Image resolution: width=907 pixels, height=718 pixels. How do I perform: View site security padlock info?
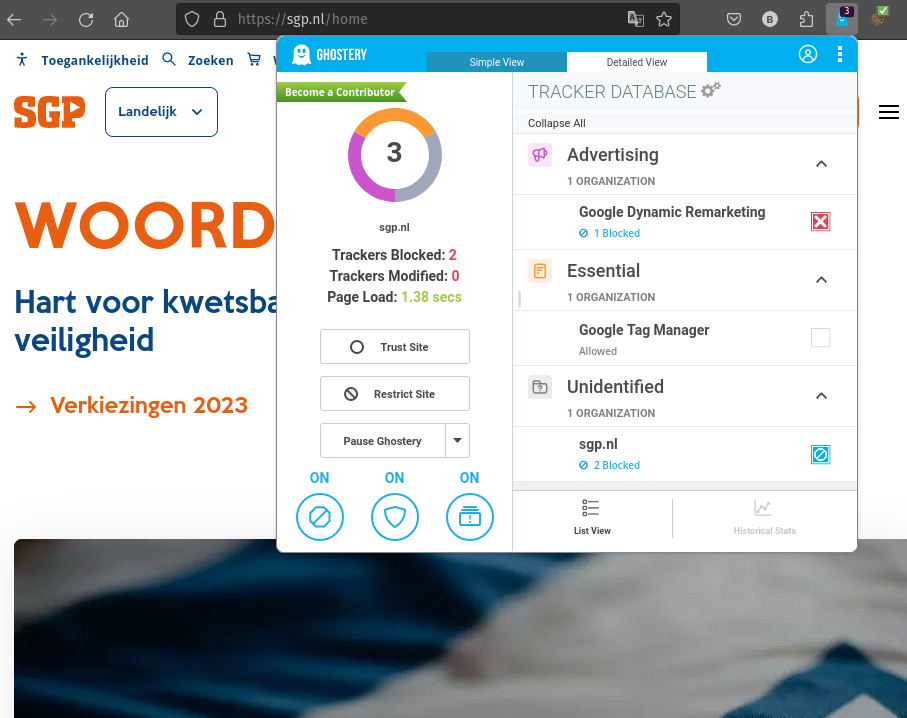(220, 20)
